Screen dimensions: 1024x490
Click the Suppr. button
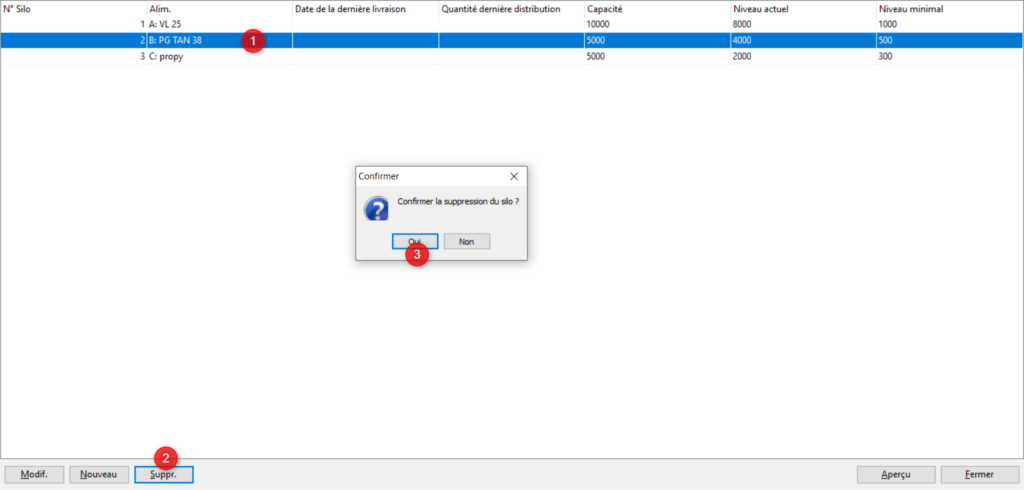pyautogui.click(x=163, y=474)
